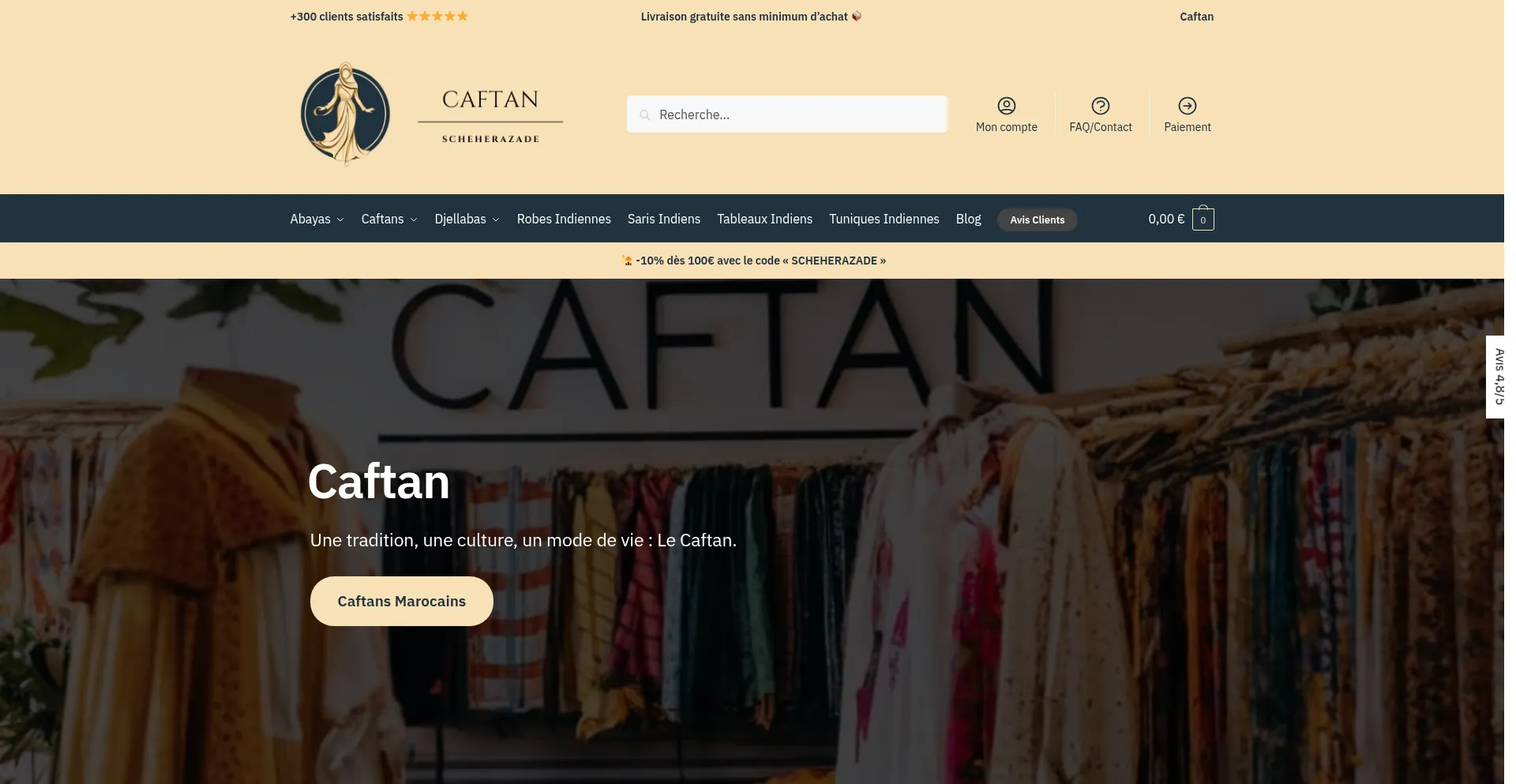Open the Saris Indiens menu item
This screenshot has height=784, width=1516.
click(663, 219)
